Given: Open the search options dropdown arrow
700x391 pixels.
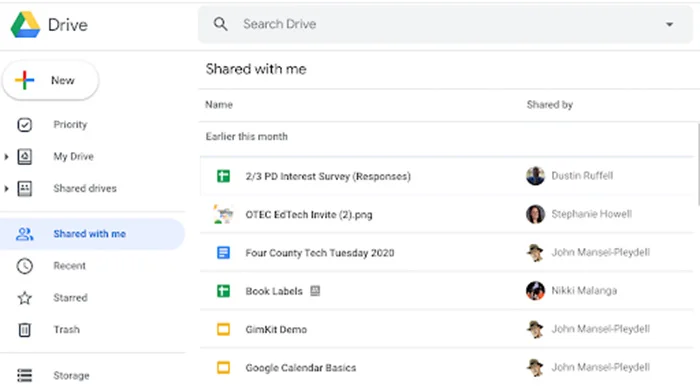Looking at the screenshot, I should [x=669, y=25].
